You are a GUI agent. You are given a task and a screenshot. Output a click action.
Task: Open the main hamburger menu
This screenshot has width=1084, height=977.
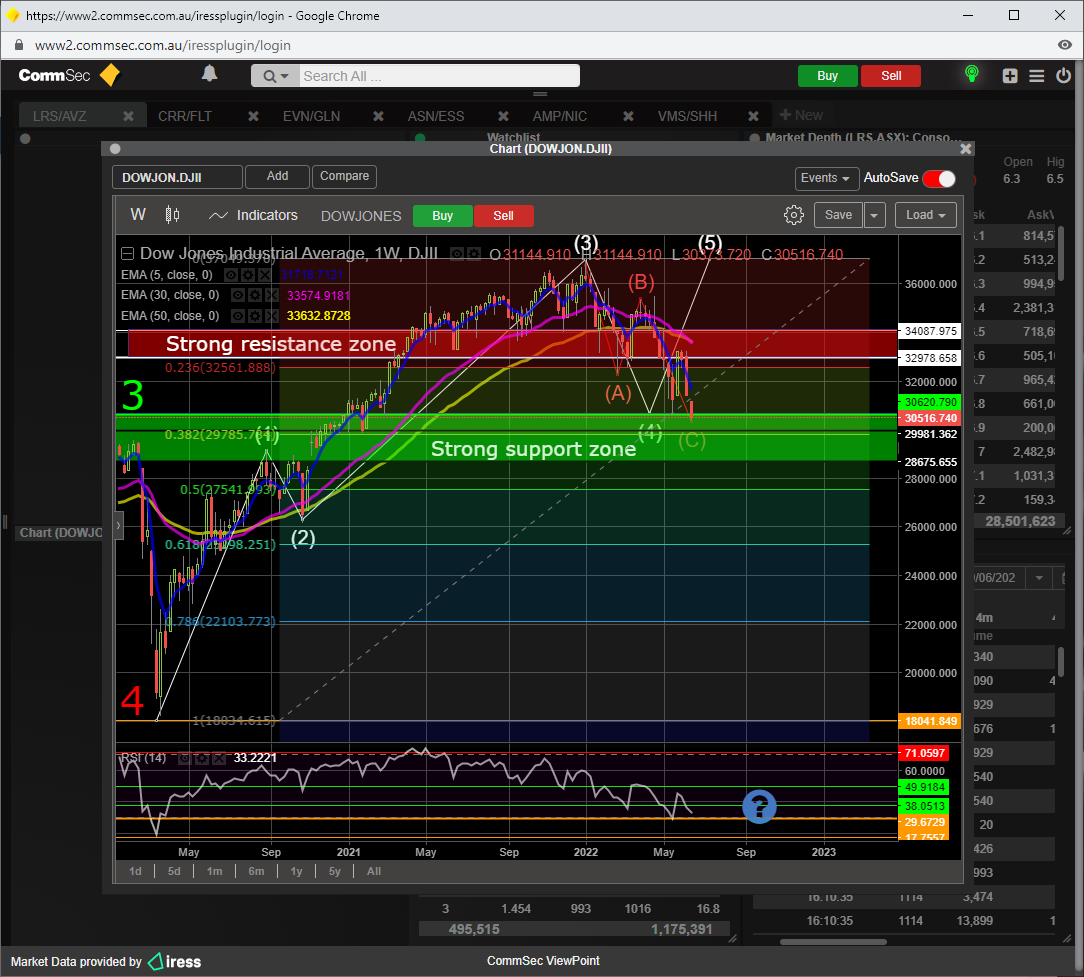pyautogui.click(x=1036, y=76)
